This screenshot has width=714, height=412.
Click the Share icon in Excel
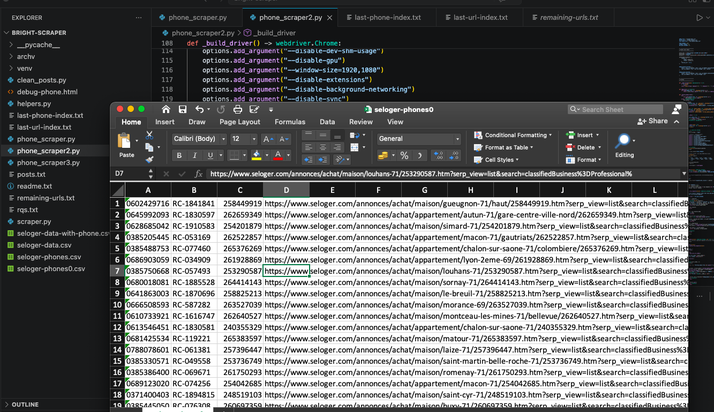(655, 121)
